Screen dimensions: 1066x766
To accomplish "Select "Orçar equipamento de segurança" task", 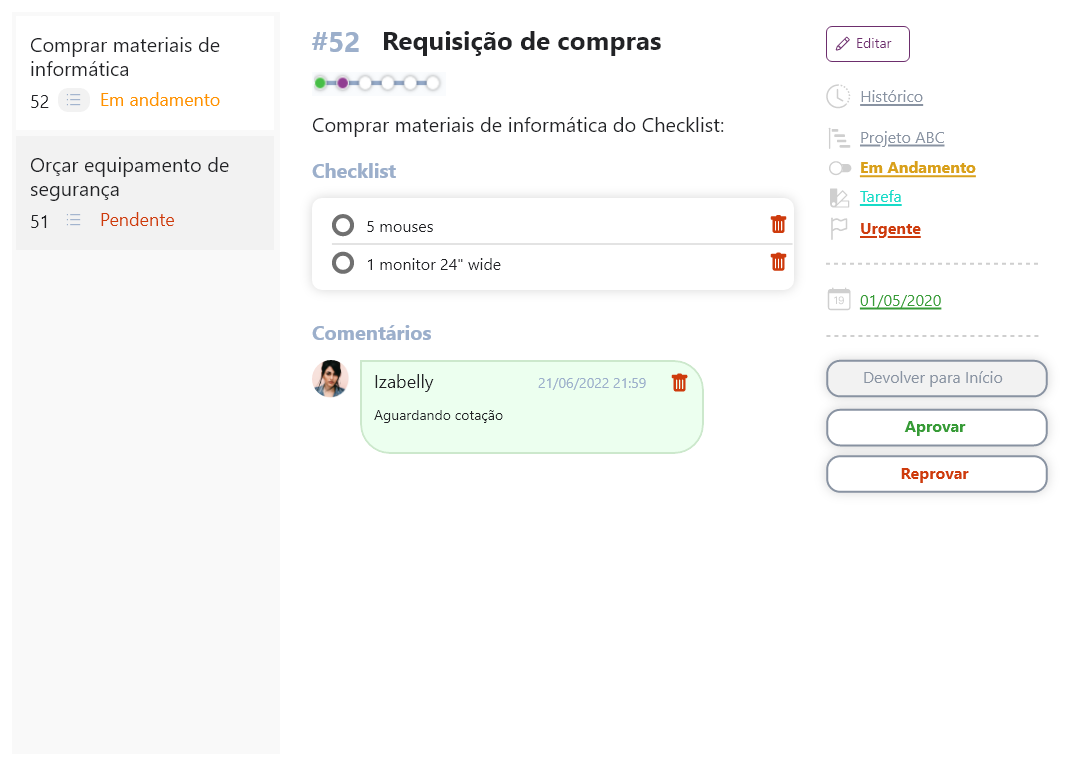I will pos(130,177).
